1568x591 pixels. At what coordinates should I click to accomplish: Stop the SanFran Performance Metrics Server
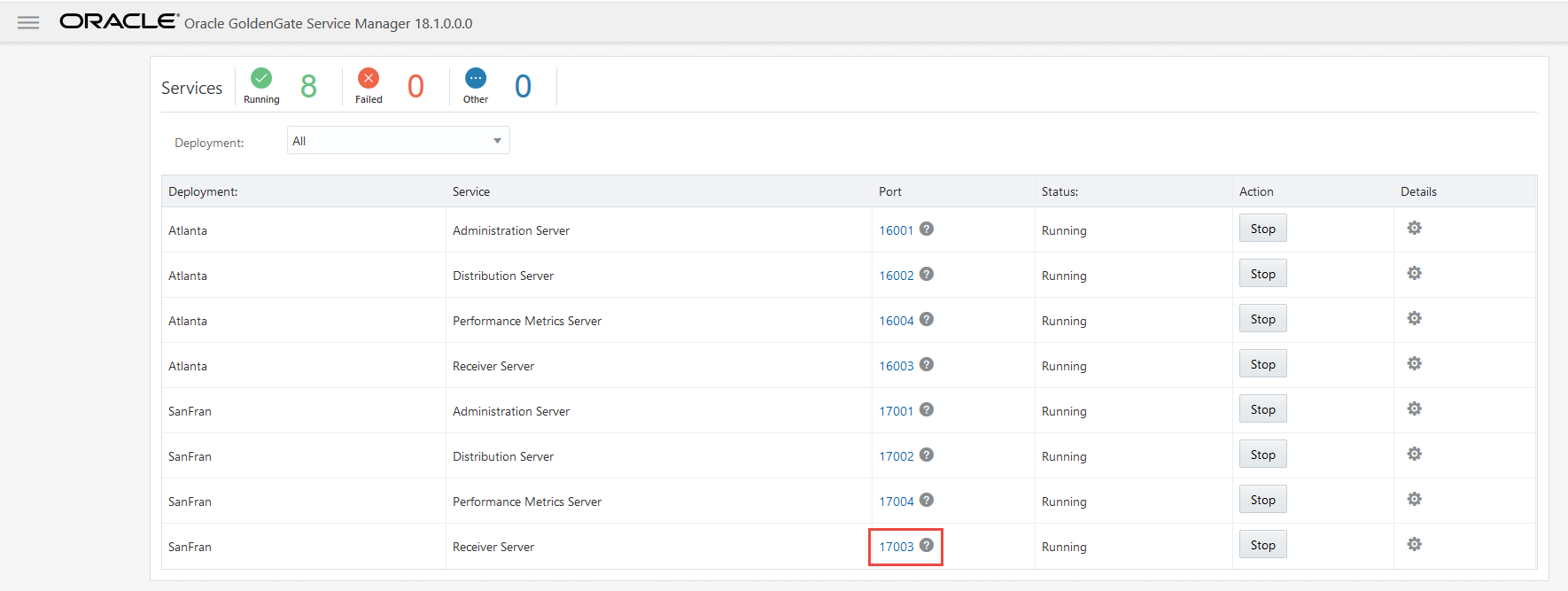(1263, 500)
